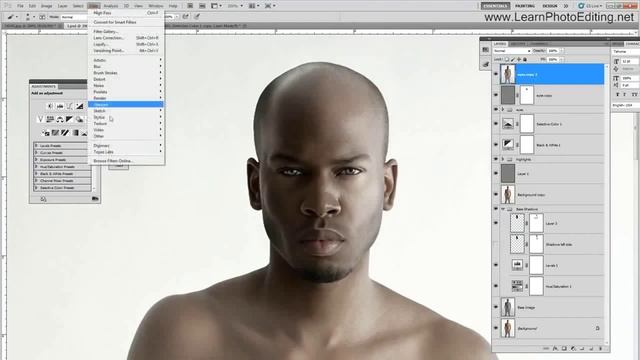Open the layer blend mode Normal dropdown
The height and width of the screenshot is (360, 640).
pos(512,51)
